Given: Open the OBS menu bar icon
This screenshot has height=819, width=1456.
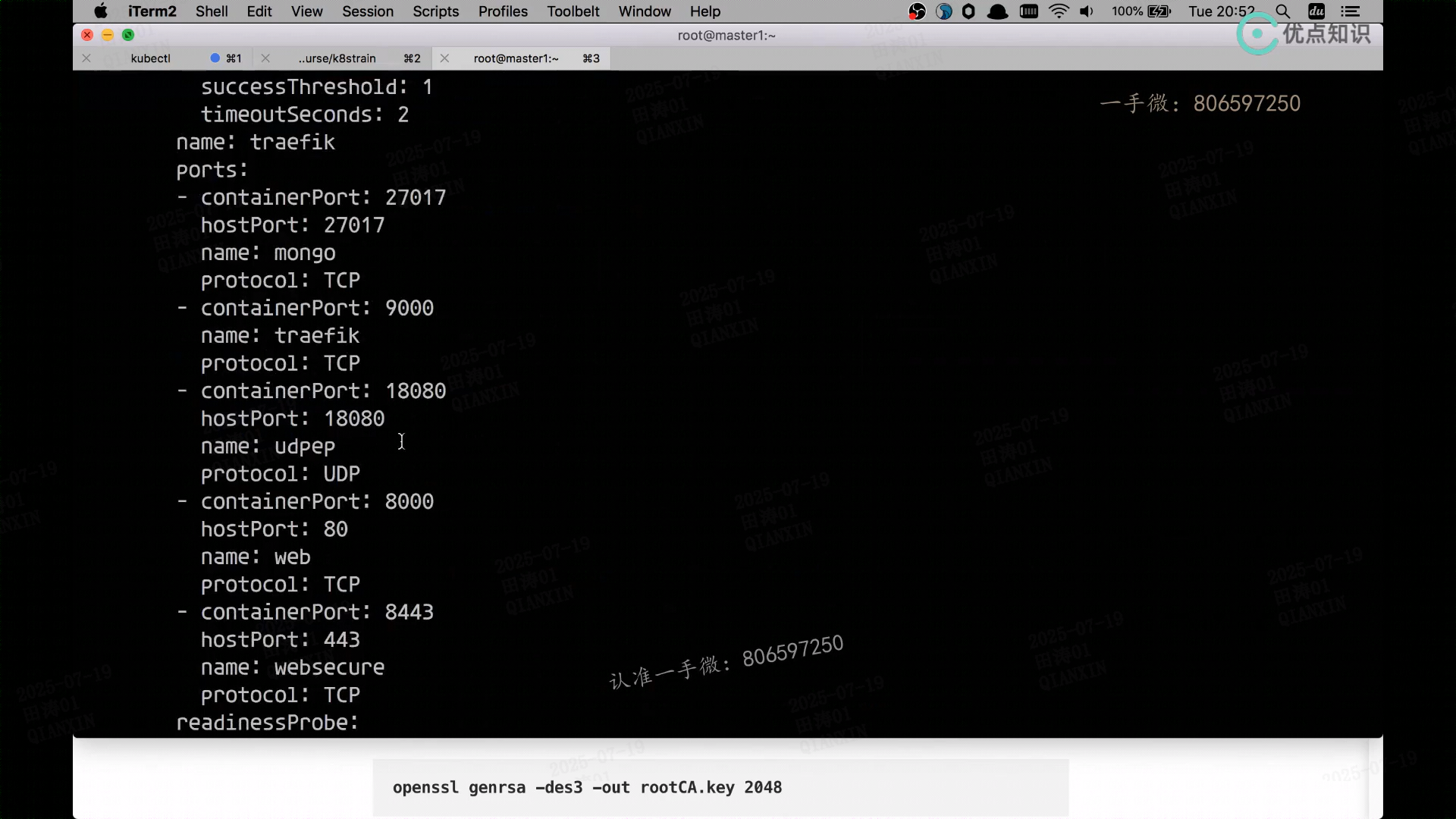Looking at the screenshot, I should tap(918, 11).
